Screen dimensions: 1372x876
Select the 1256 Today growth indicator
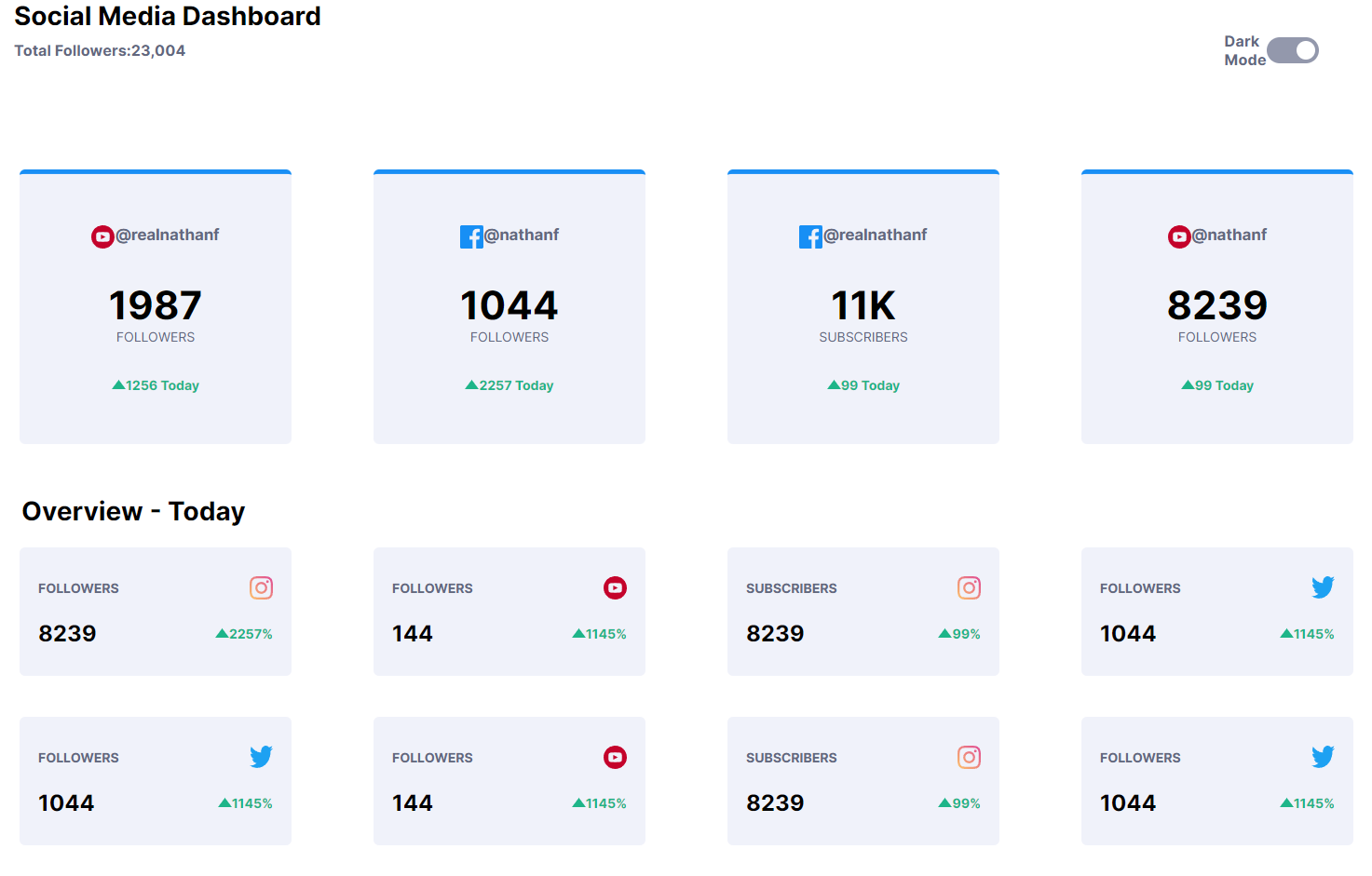point(155,384)
